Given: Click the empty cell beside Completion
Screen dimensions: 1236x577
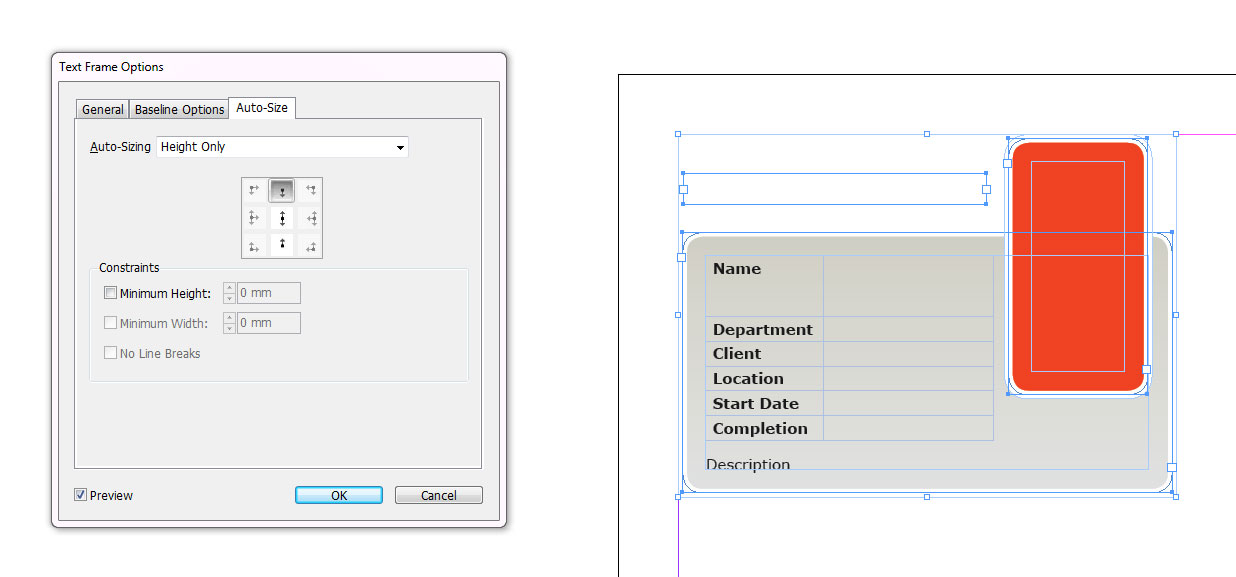Looking at the screenshot, I should (908, 428).
